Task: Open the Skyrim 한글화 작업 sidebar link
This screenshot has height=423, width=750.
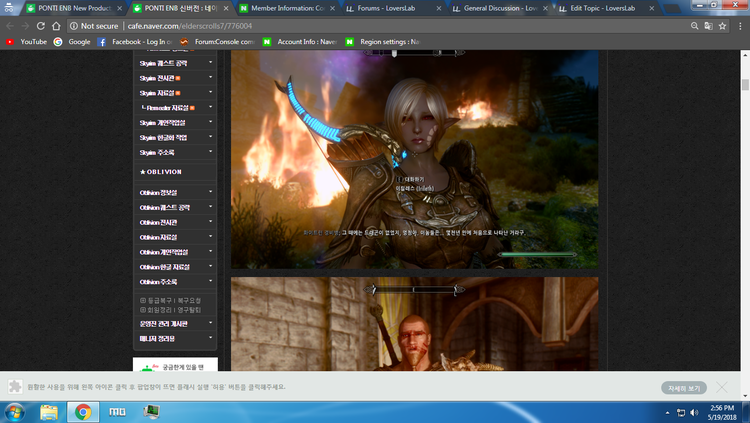Action: point(163,137)
